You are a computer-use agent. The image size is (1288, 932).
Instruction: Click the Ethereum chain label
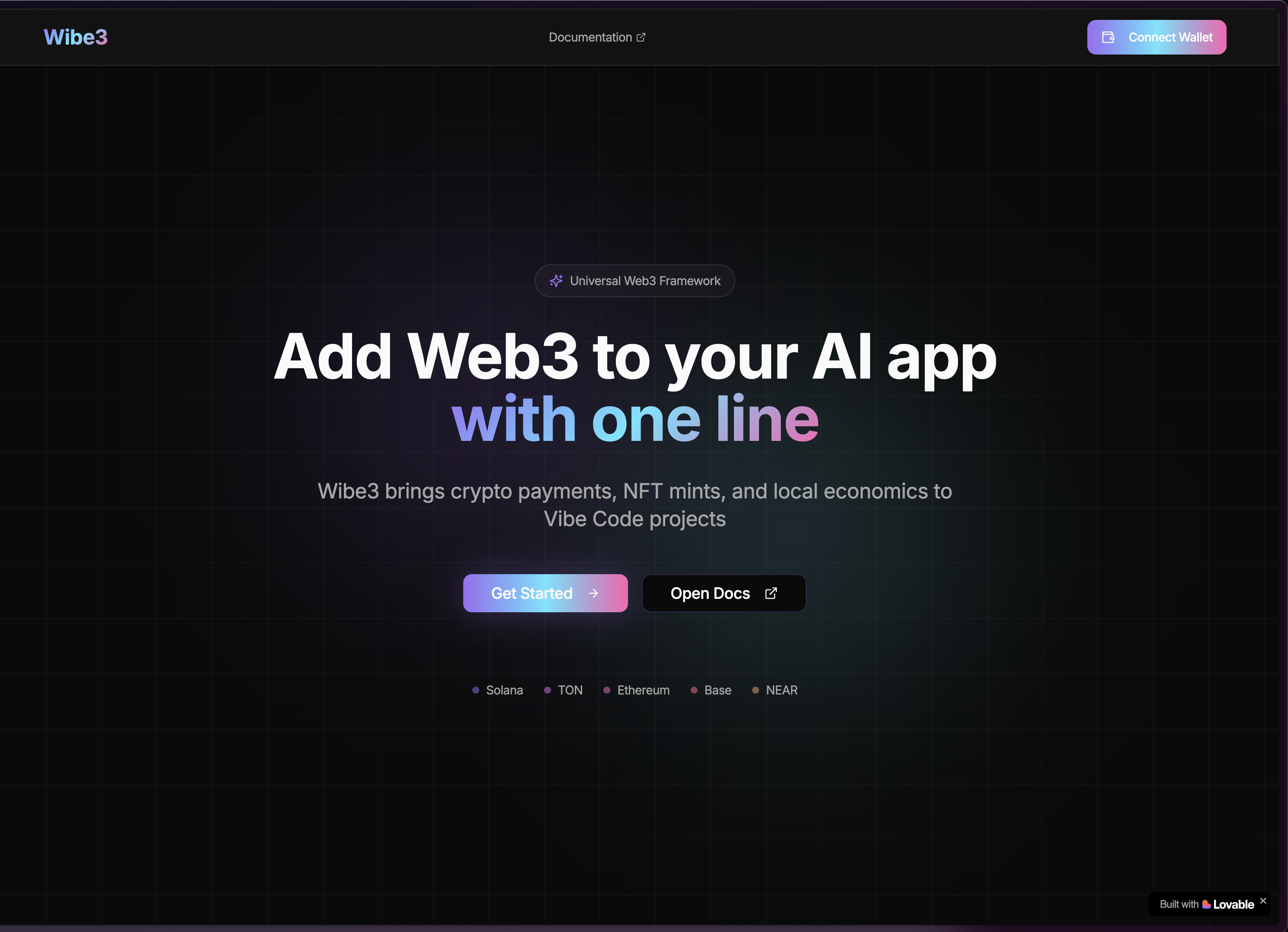pyautogui.click(x=644, y=690)
